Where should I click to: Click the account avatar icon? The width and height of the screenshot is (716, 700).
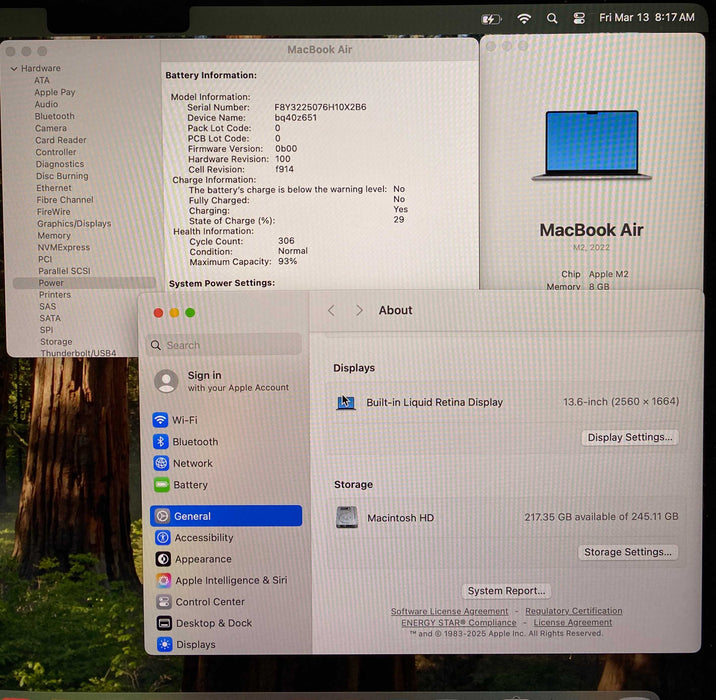pyautogui.click(x=166, y=381)
